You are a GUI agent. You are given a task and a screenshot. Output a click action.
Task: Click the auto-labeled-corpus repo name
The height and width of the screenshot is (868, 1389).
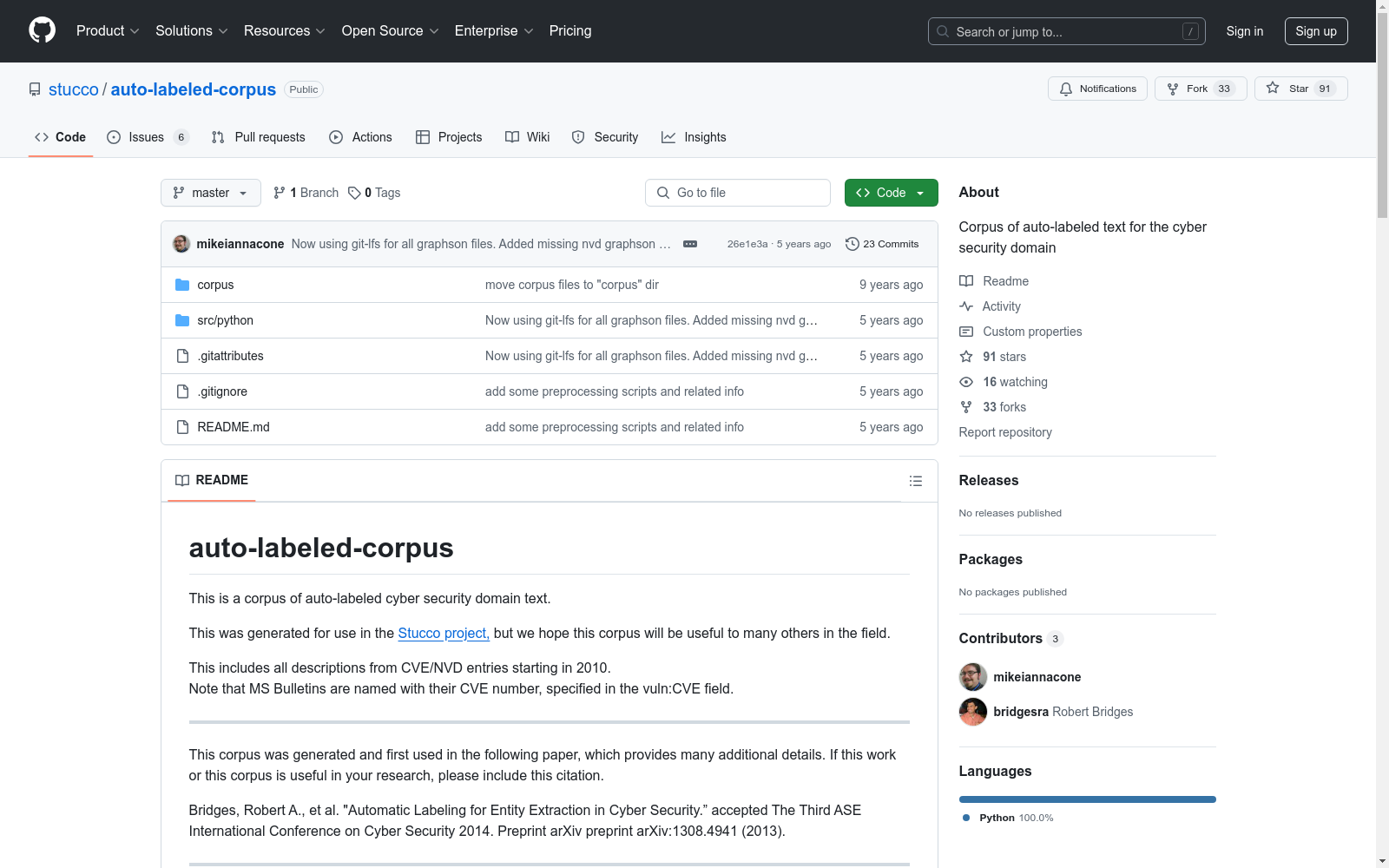click(x=194, y=89)
